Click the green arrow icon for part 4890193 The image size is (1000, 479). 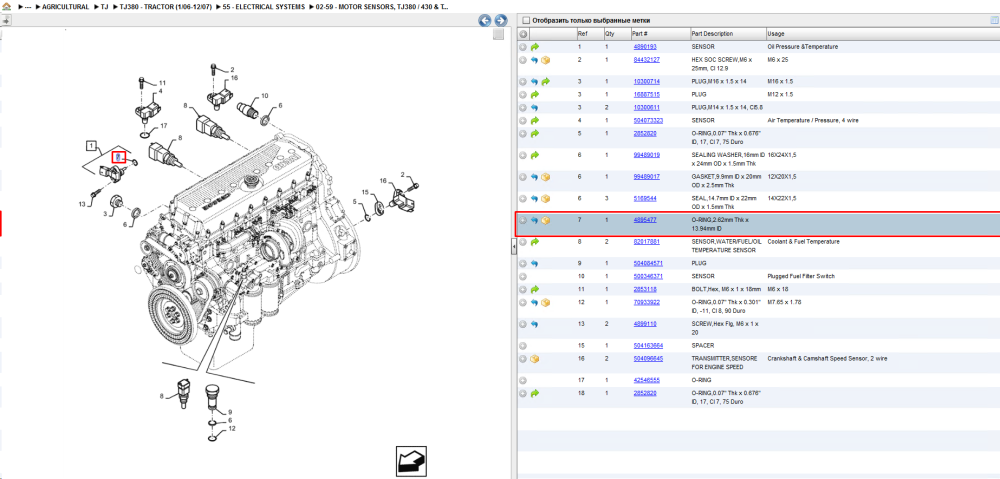tap(535, 47)
